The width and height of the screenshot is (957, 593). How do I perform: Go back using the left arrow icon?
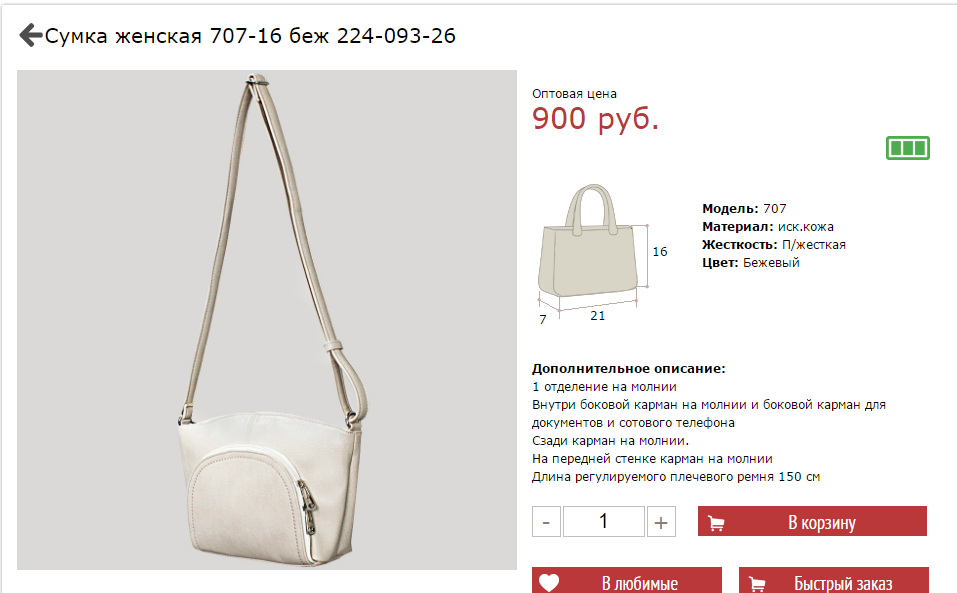pyautogui.click(x=31, y=35)
